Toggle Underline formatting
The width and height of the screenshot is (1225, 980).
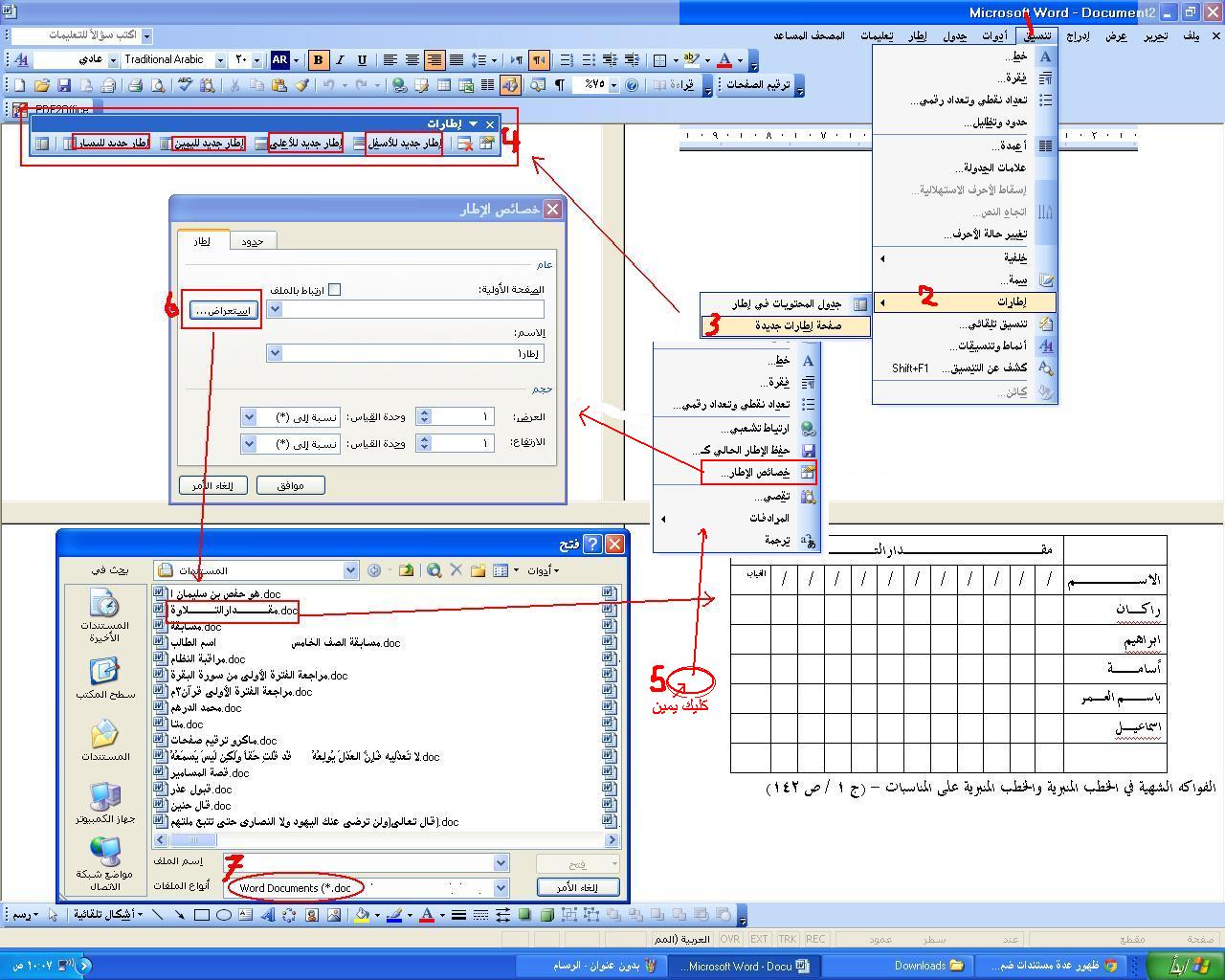coord(362,59)
